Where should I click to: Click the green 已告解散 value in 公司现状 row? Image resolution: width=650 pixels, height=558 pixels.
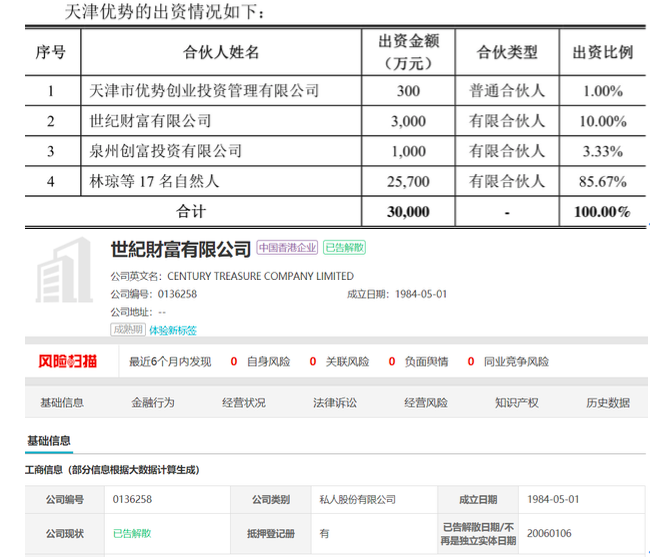(132, 533)
